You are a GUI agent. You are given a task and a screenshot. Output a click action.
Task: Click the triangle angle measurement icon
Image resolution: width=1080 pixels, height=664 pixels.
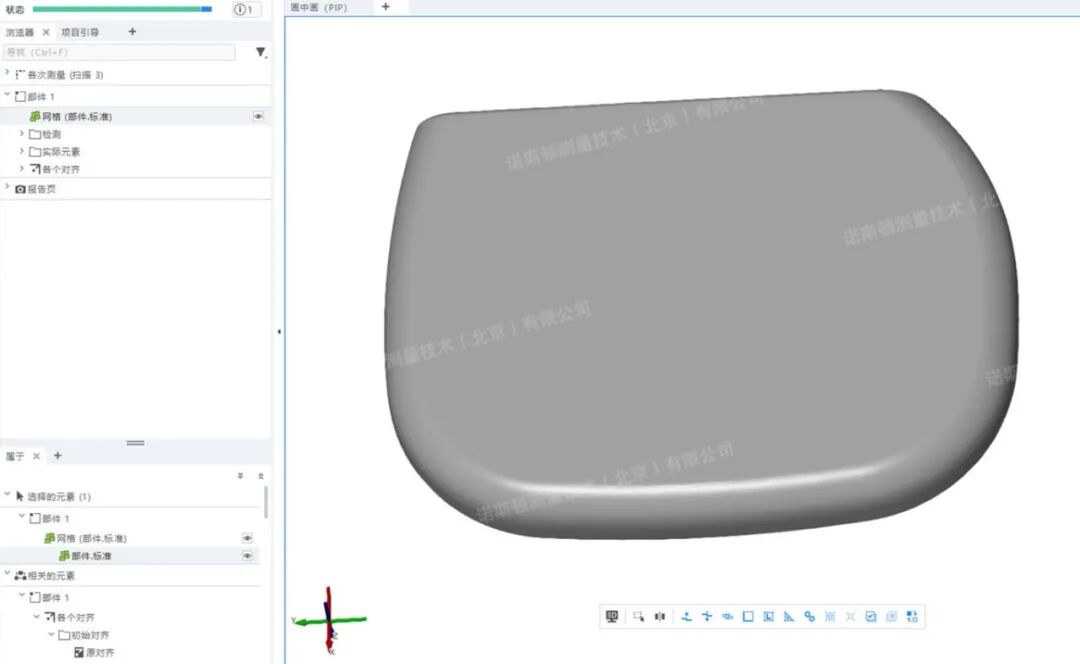point(788,617)
